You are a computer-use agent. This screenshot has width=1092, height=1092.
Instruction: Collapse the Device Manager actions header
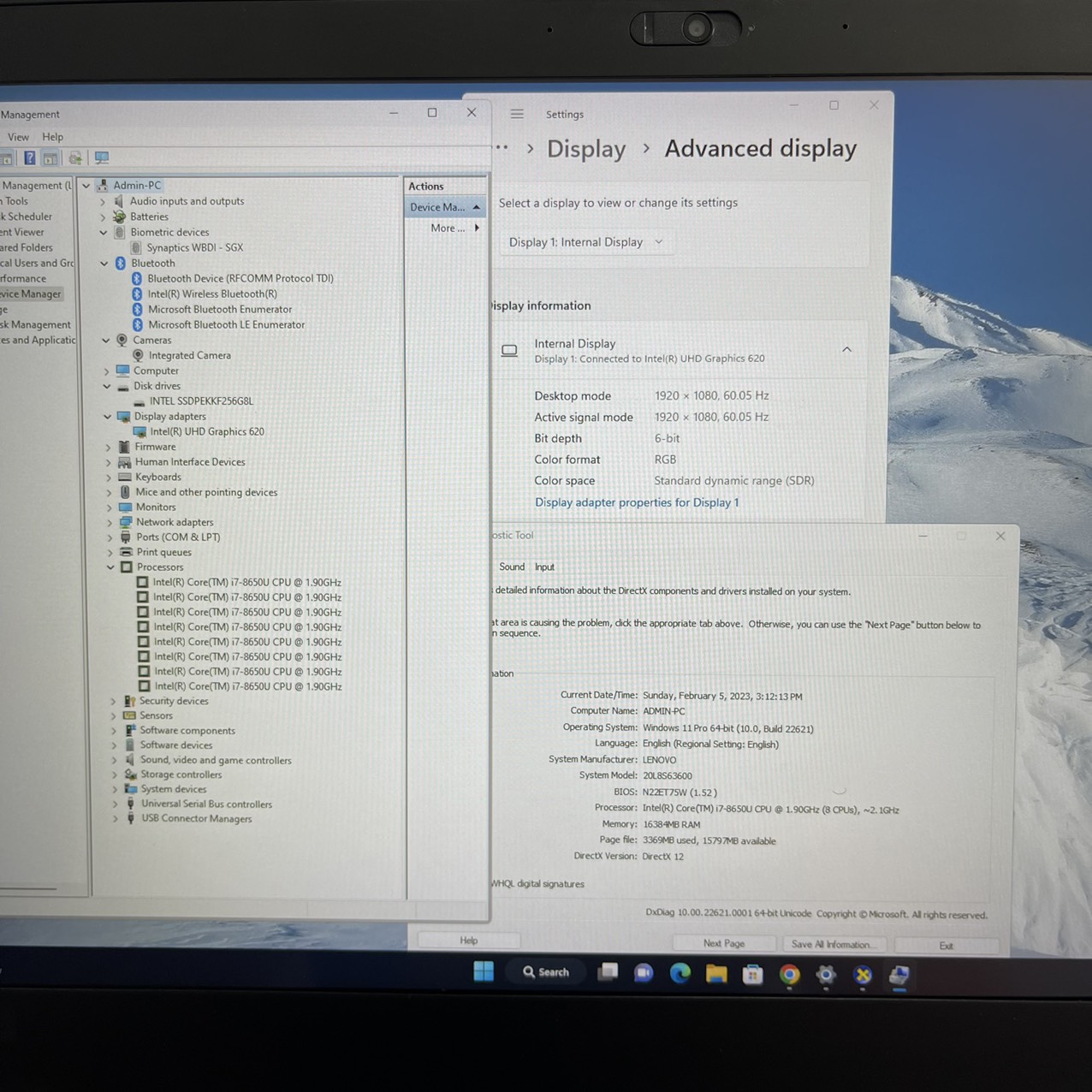pos(477,207)
